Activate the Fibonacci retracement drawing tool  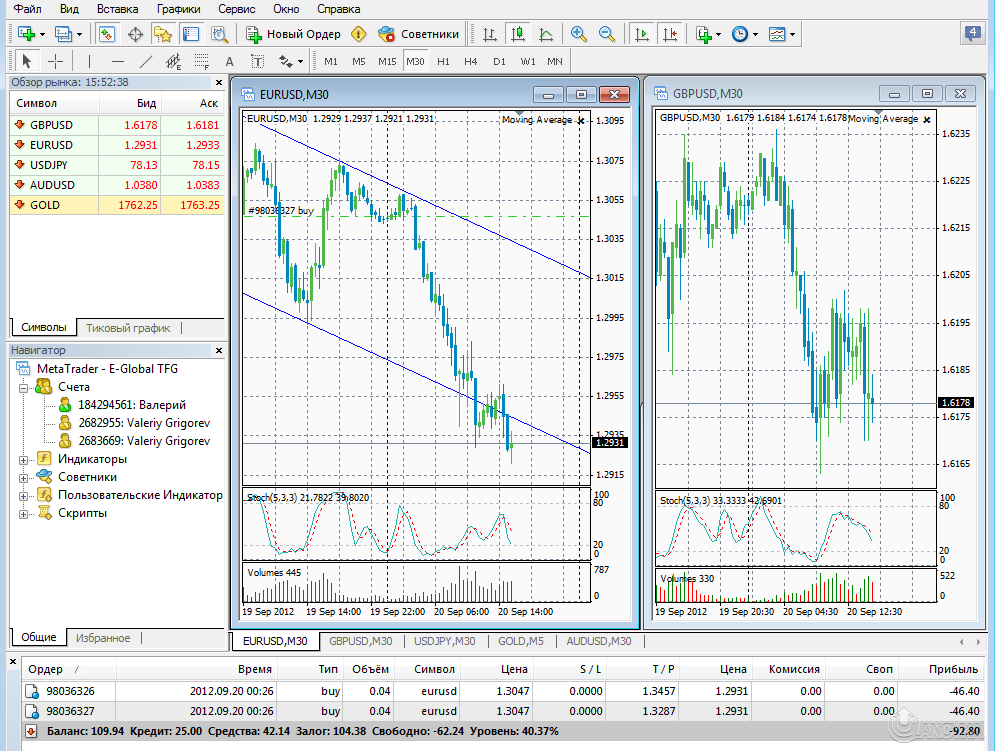tap(199, 61)
